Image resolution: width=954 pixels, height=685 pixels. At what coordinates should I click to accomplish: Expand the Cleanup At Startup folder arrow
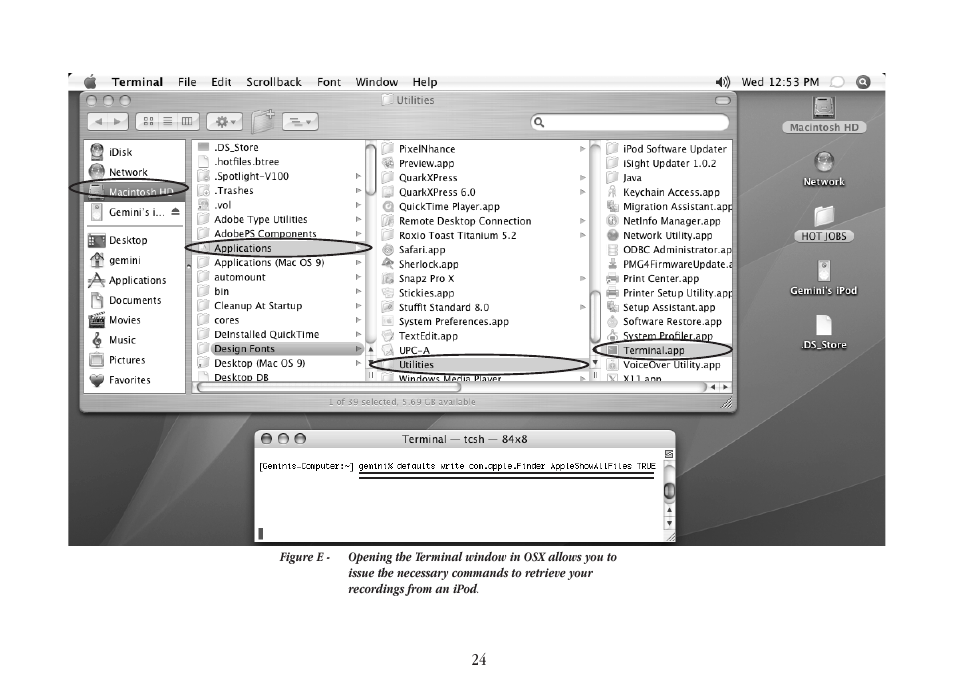tap(358, 306)
